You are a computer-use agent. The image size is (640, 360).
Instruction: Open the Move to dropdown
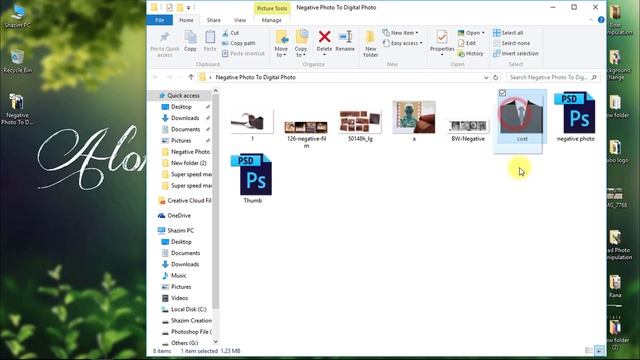(281, 52)
